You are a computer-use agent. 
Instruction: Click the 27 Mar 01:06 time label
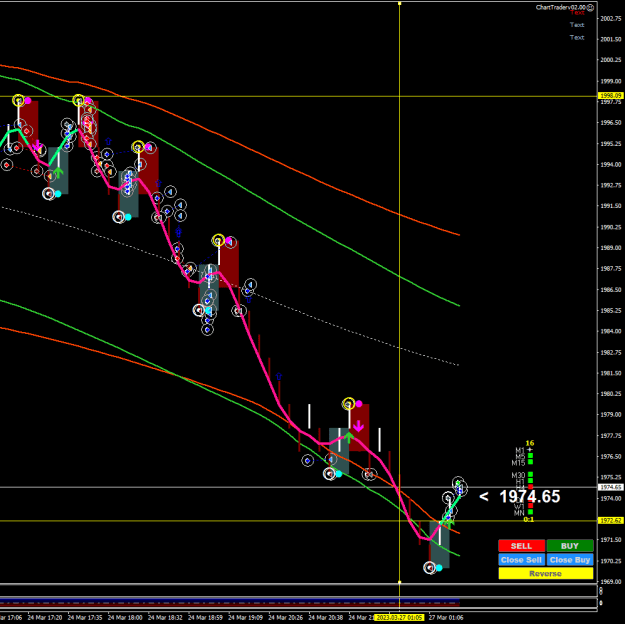tap(446, 618)
